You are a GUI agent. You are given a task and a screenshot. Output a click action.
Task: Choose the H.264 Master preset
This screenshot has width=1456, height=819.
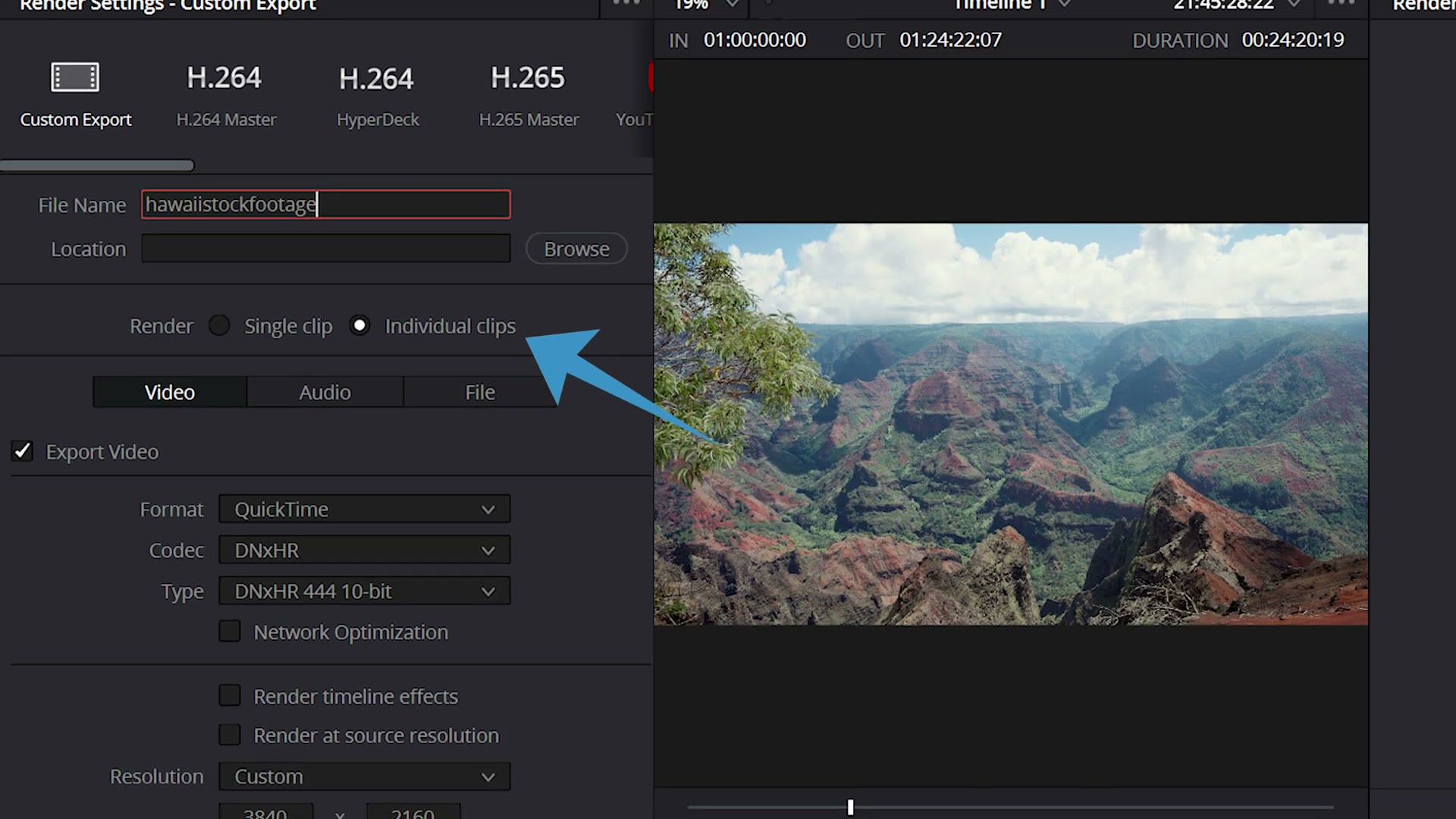225,96
